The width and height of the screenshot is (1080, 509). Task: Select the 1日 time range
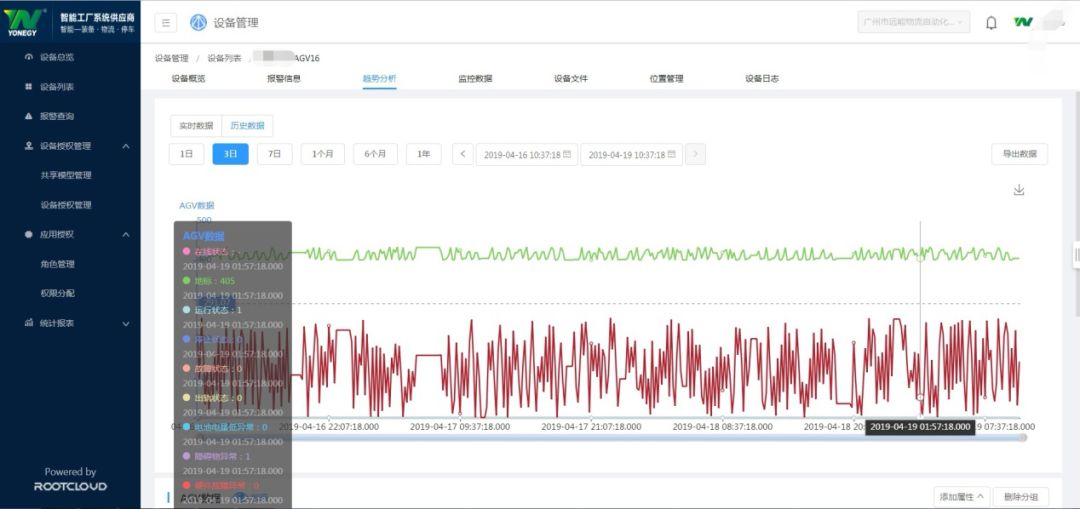[x=186, y=154]
